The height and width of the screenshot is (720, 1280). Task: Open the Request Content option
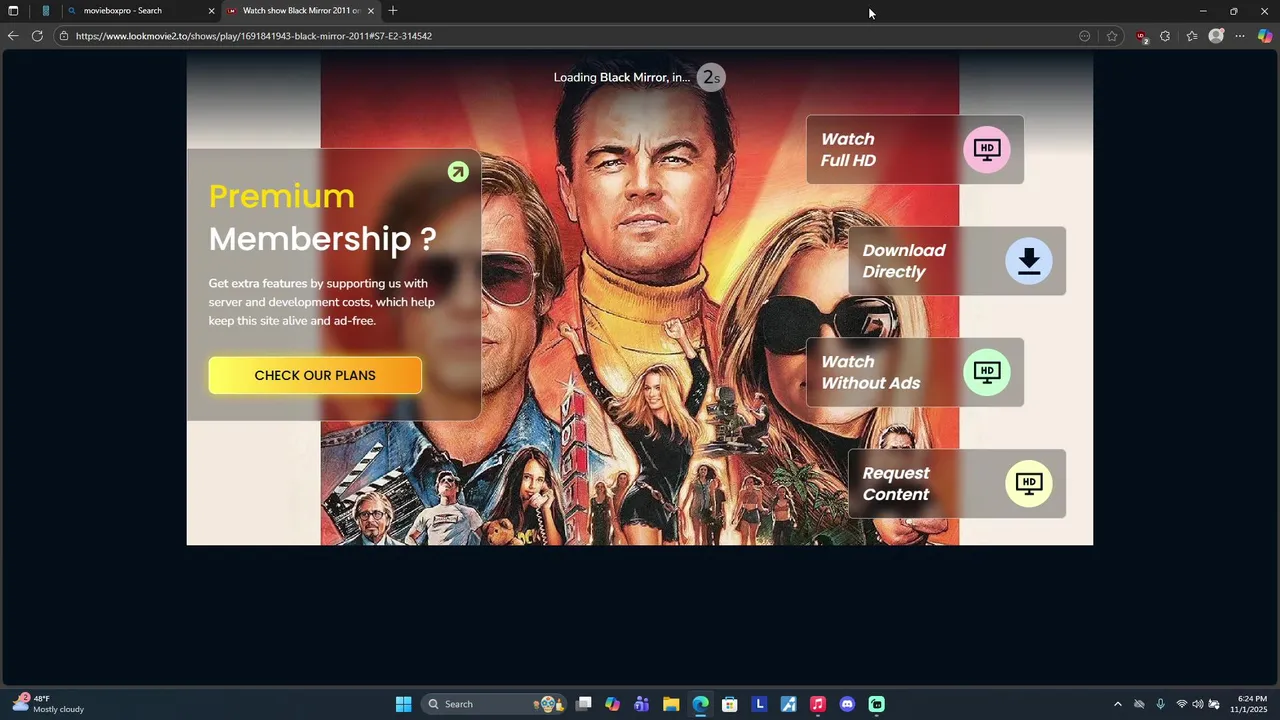pos(957,484)
